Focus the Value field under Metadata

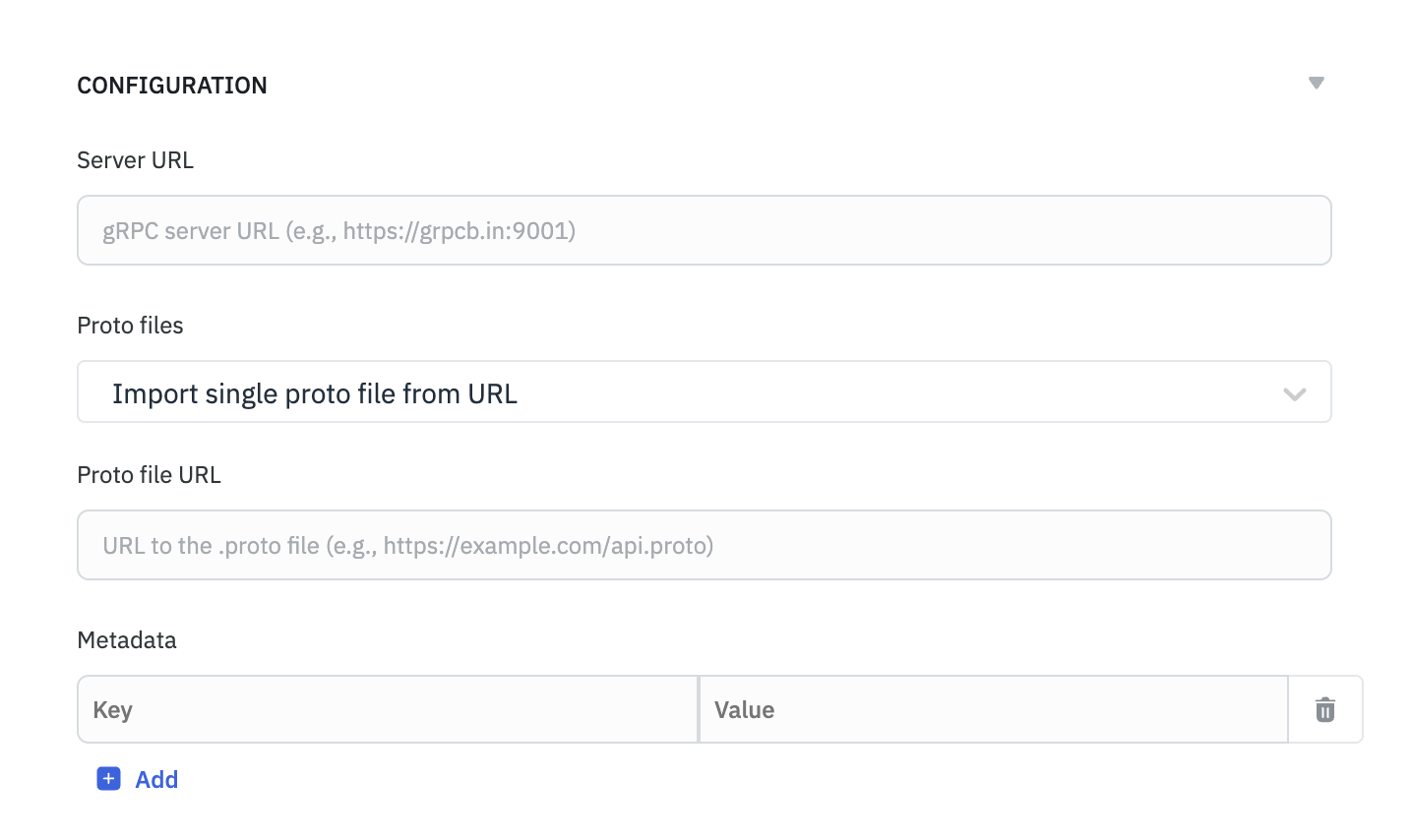993,709
